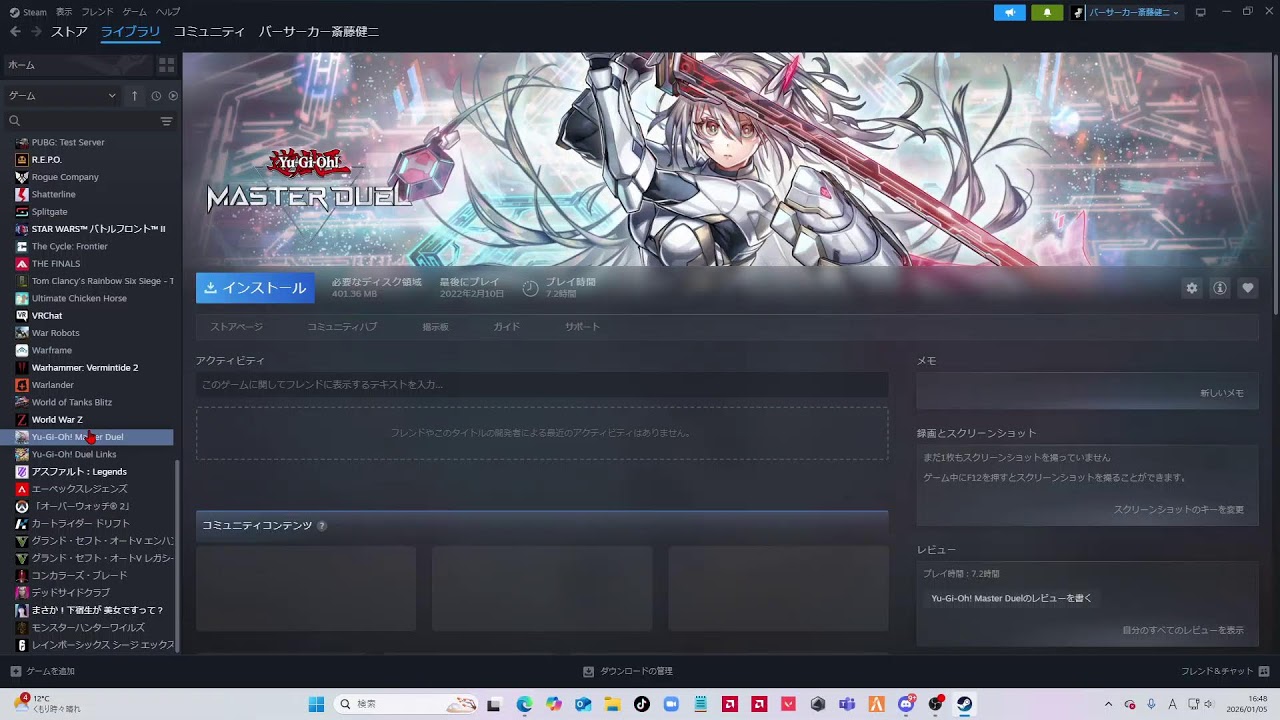
Task: Click the ホーム library home button
Action: [x=77, y=65]
